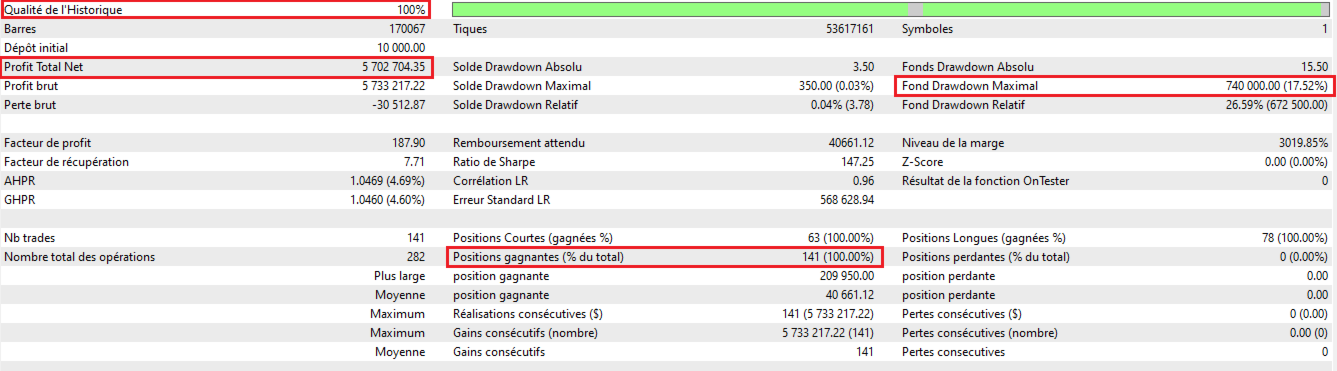The width and height of the screenshot is (1337, 371).
Task: Click the green history quality bar
Action: (891, 9)
